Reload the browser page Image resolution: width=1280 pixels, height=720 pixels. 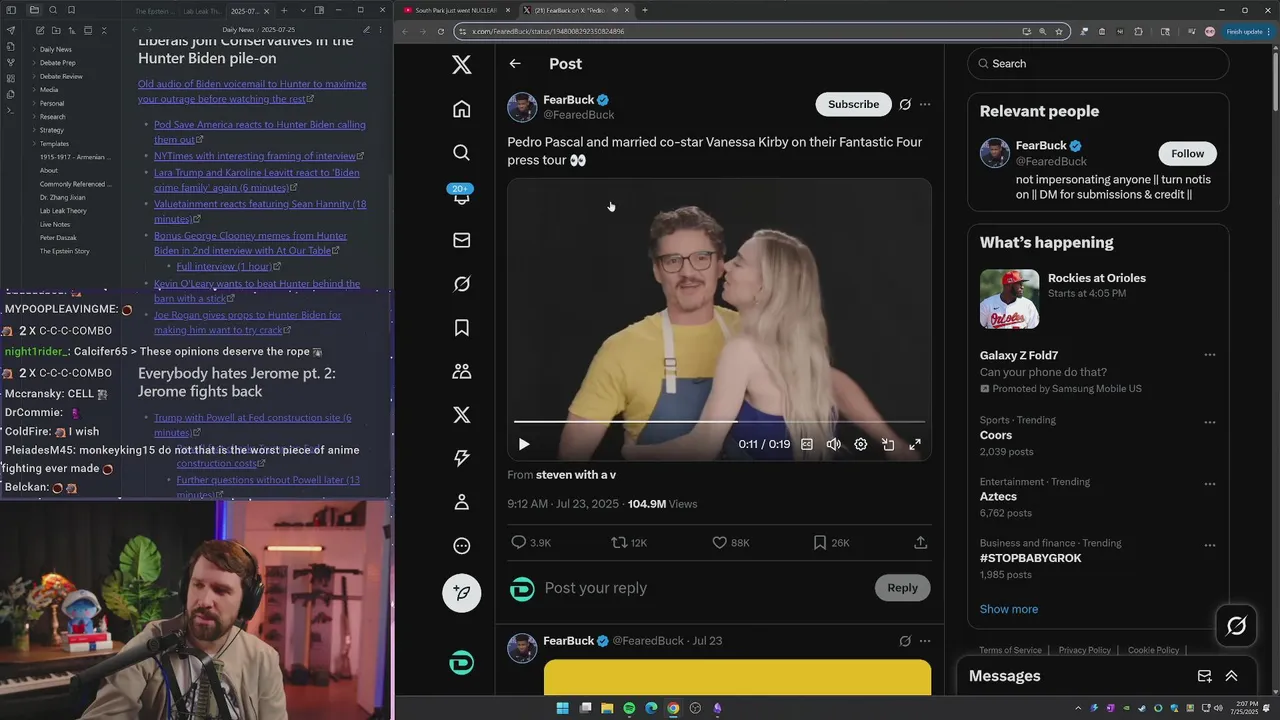pyautogui.click(x=440, y=31)
